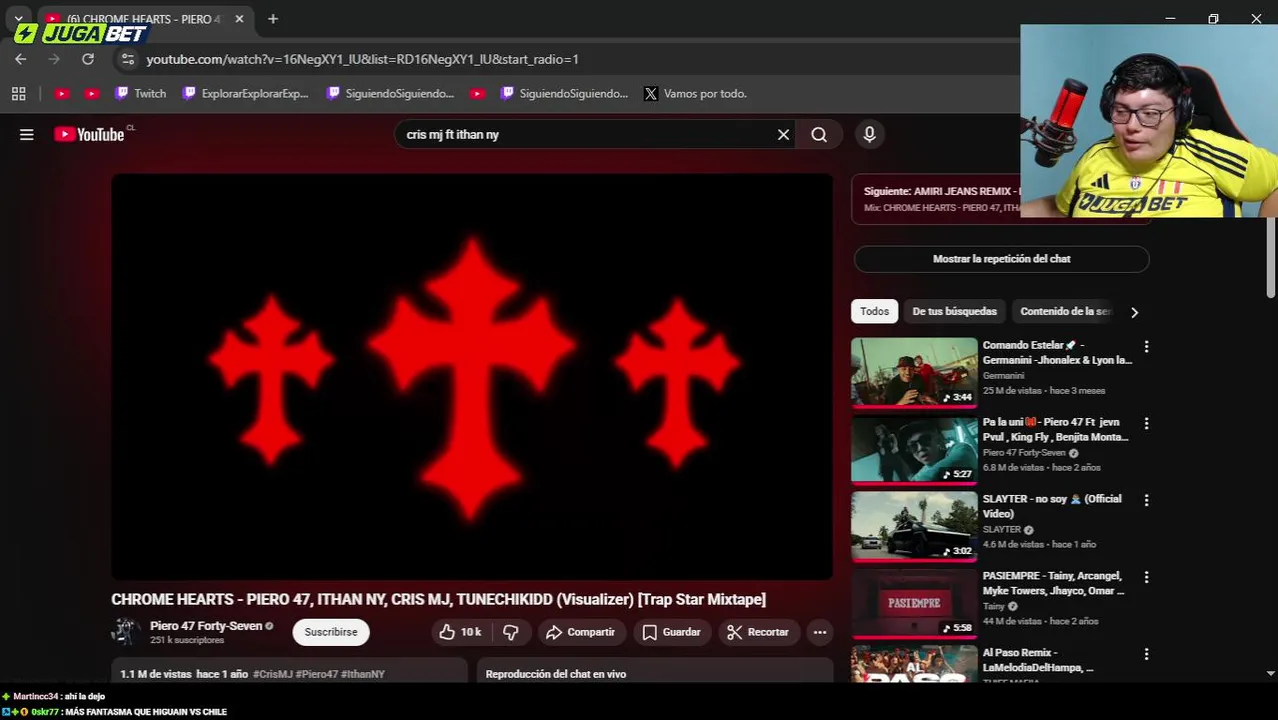Image resolution: width=1278 pixels, height=720 pixels.
Task: Open the ExplorarExplorarExp bookmark
Action: (245, 93)
